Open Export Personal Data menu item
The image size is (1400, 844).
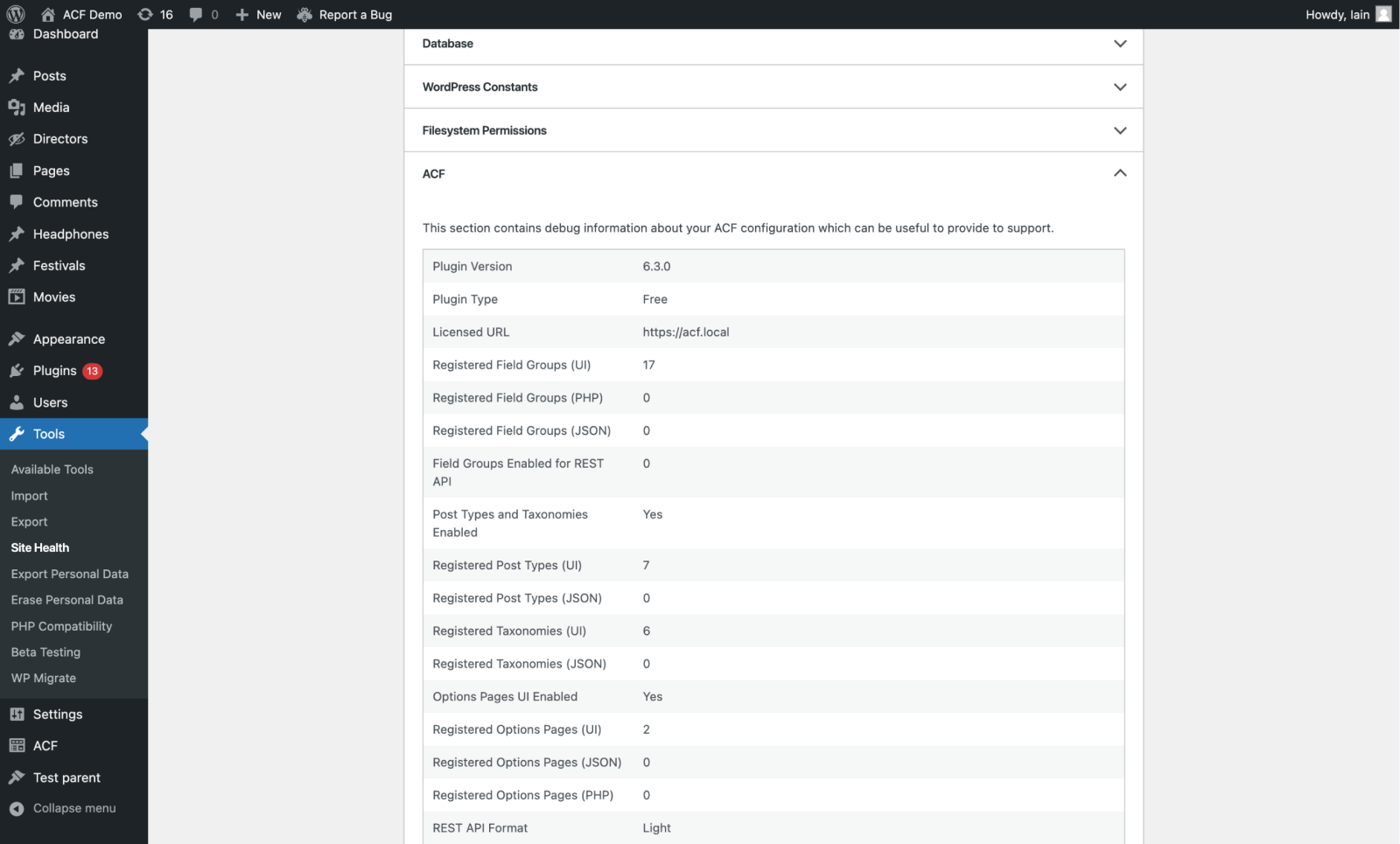pos(69,574)
